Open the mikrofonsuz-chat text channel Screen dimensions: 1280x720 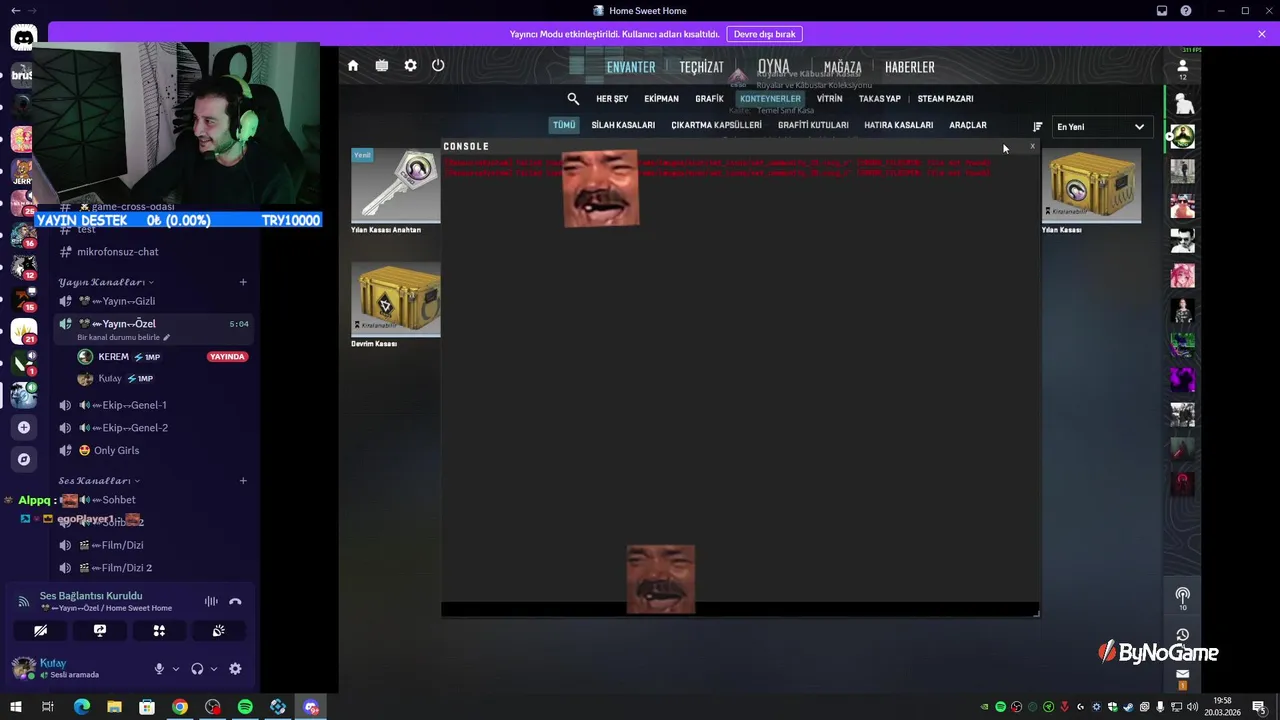[153, 252]
